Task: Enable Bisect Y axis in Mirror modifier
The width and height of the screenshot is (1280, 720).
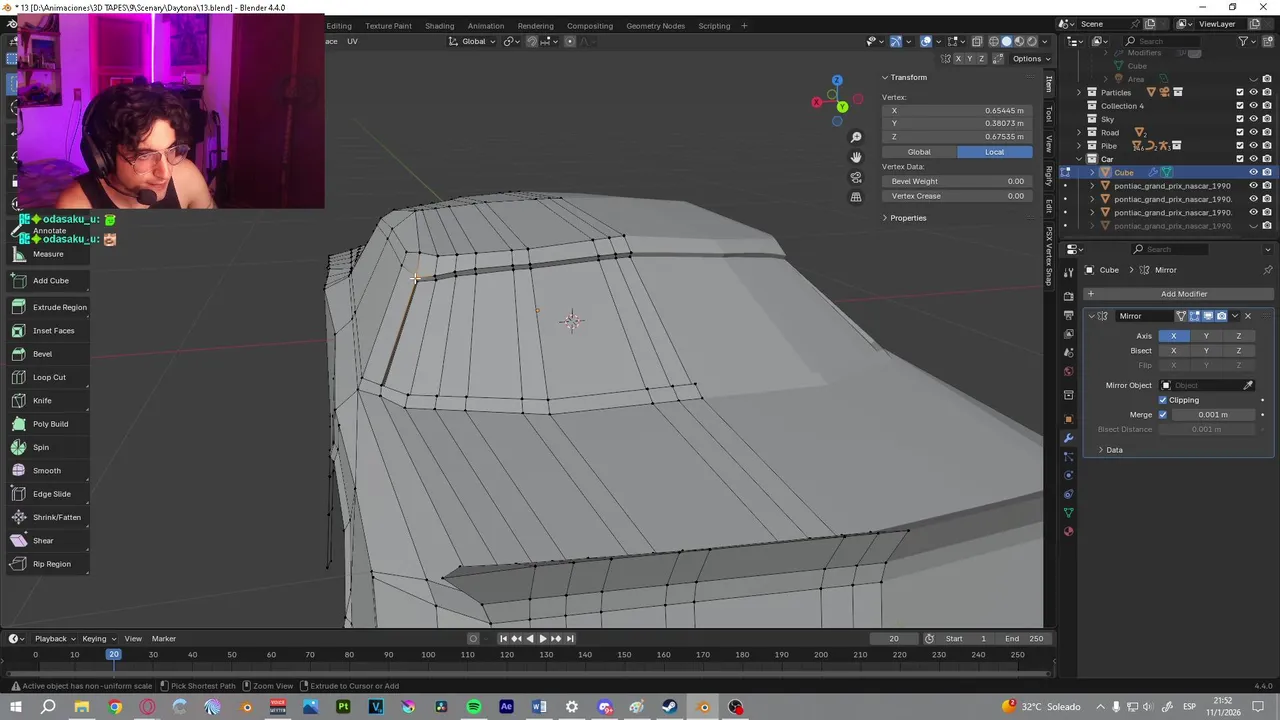Action: point(1206,351)
